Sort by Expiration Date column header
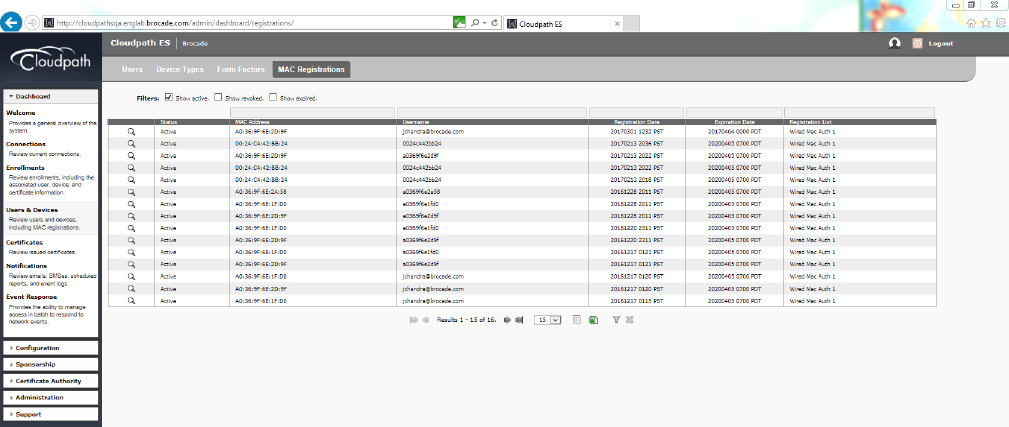Viewport: 1009px width, 427px height. click(734, 122)
